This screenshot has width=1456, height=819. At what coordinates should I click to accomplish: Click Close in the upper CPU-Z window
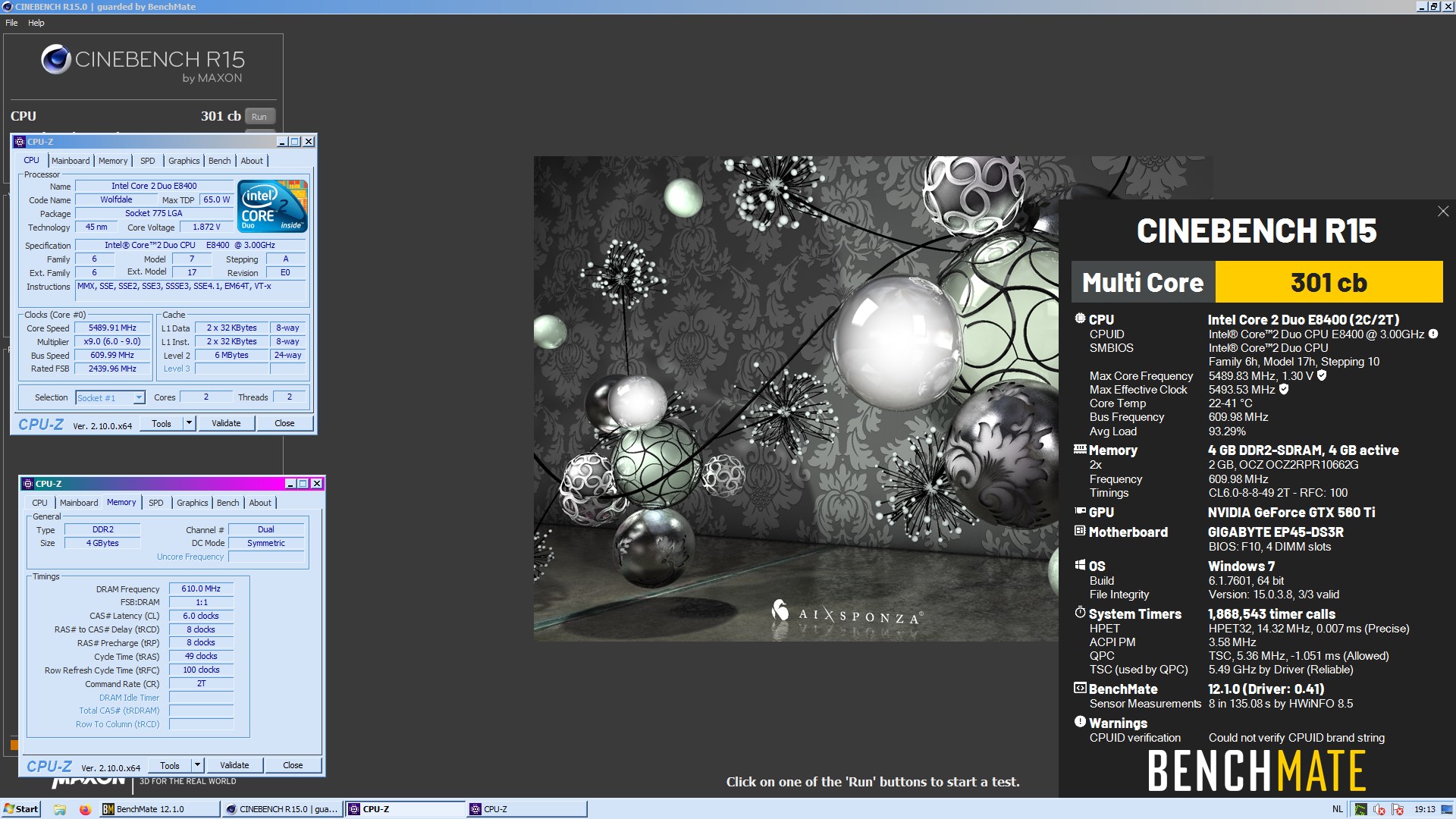point(284,423)
